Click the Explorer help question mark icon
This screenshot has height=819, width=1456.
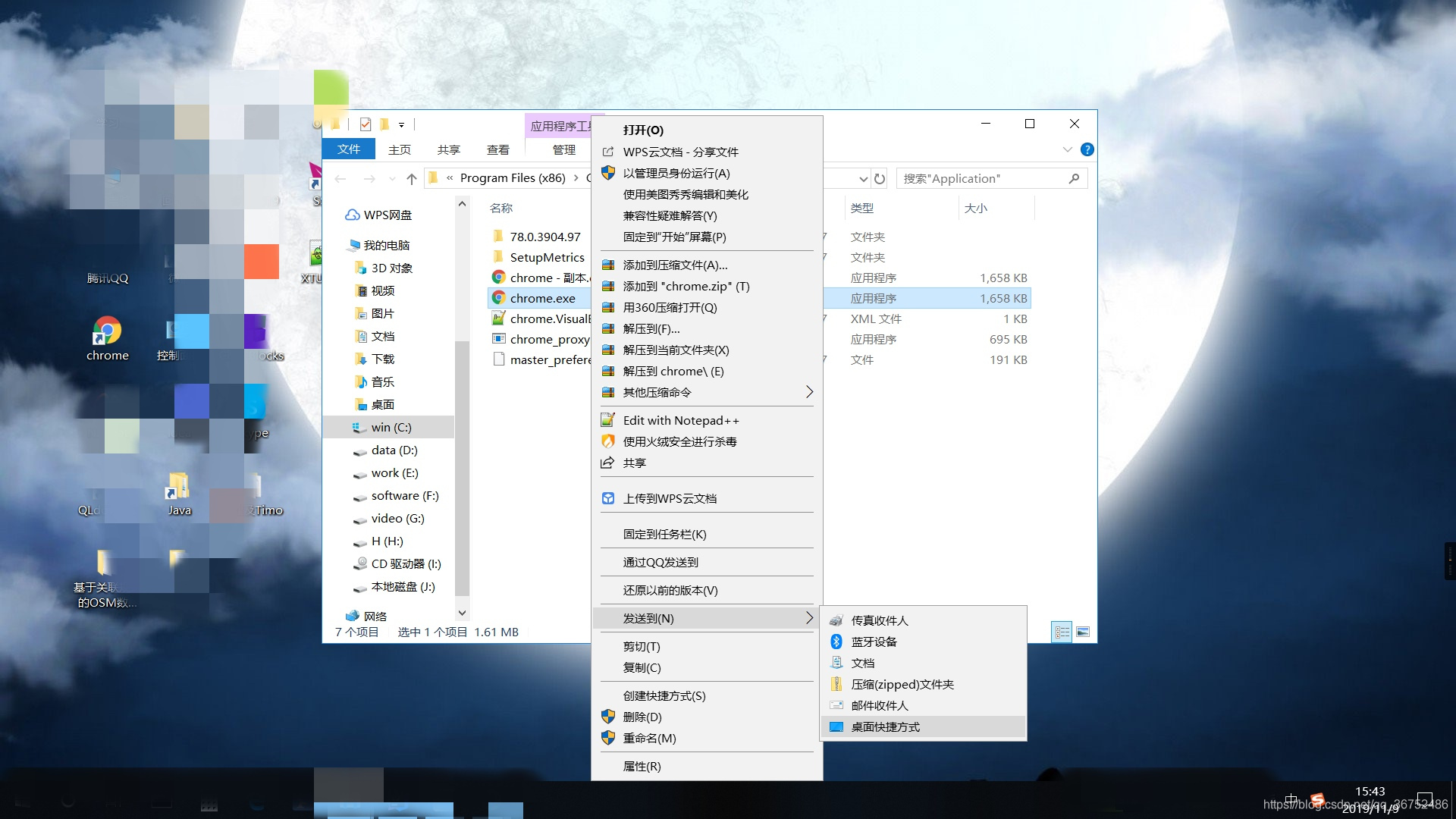[x=1087, y=149]
